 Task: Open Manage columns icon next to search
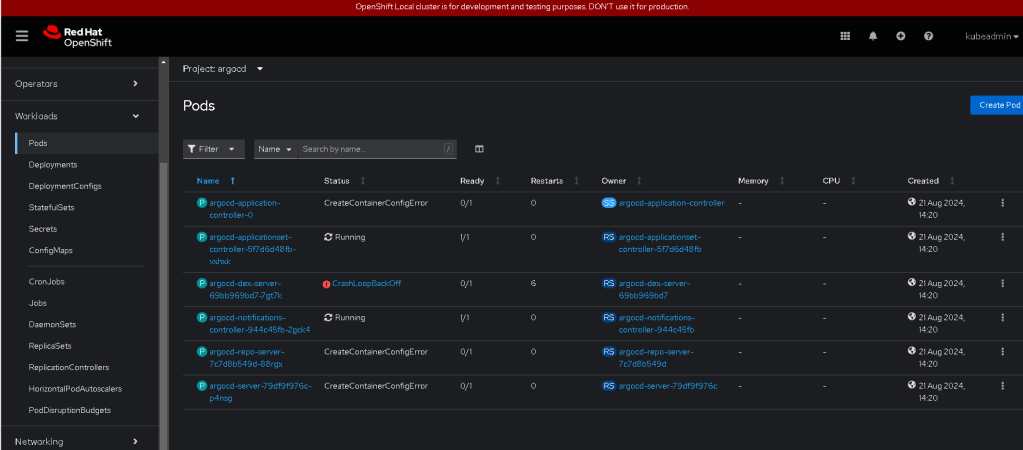coord(480,149)
